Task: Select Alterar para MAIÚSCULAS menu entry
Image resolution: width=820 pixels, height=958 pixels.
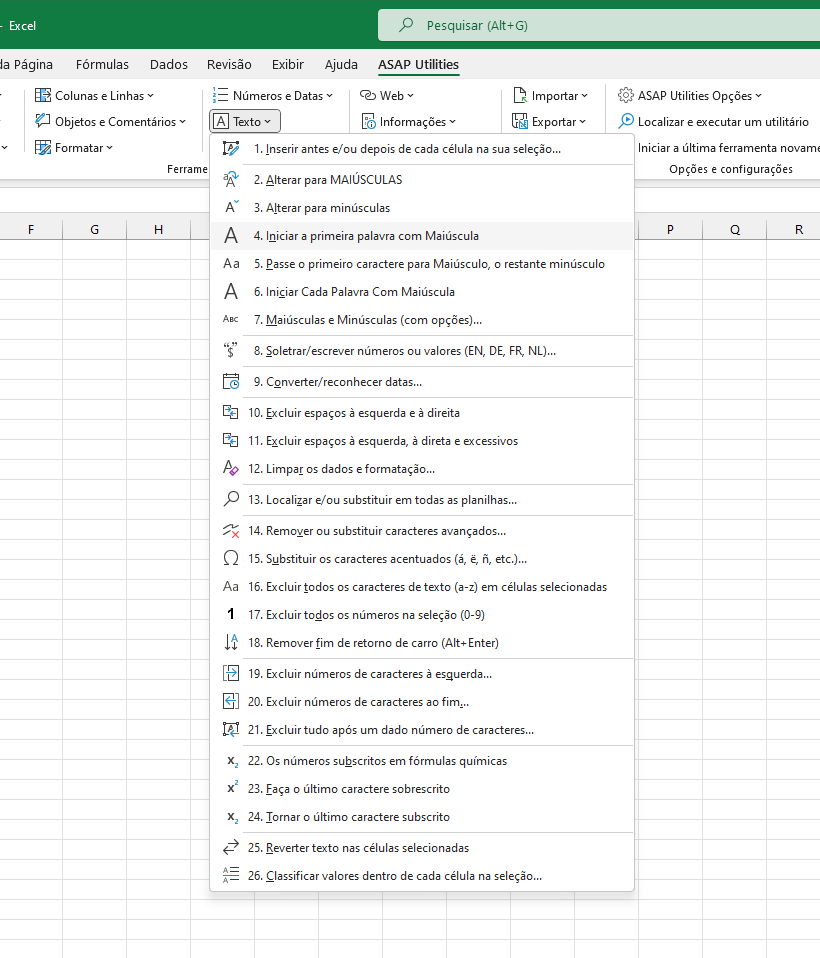Action: 422,180
